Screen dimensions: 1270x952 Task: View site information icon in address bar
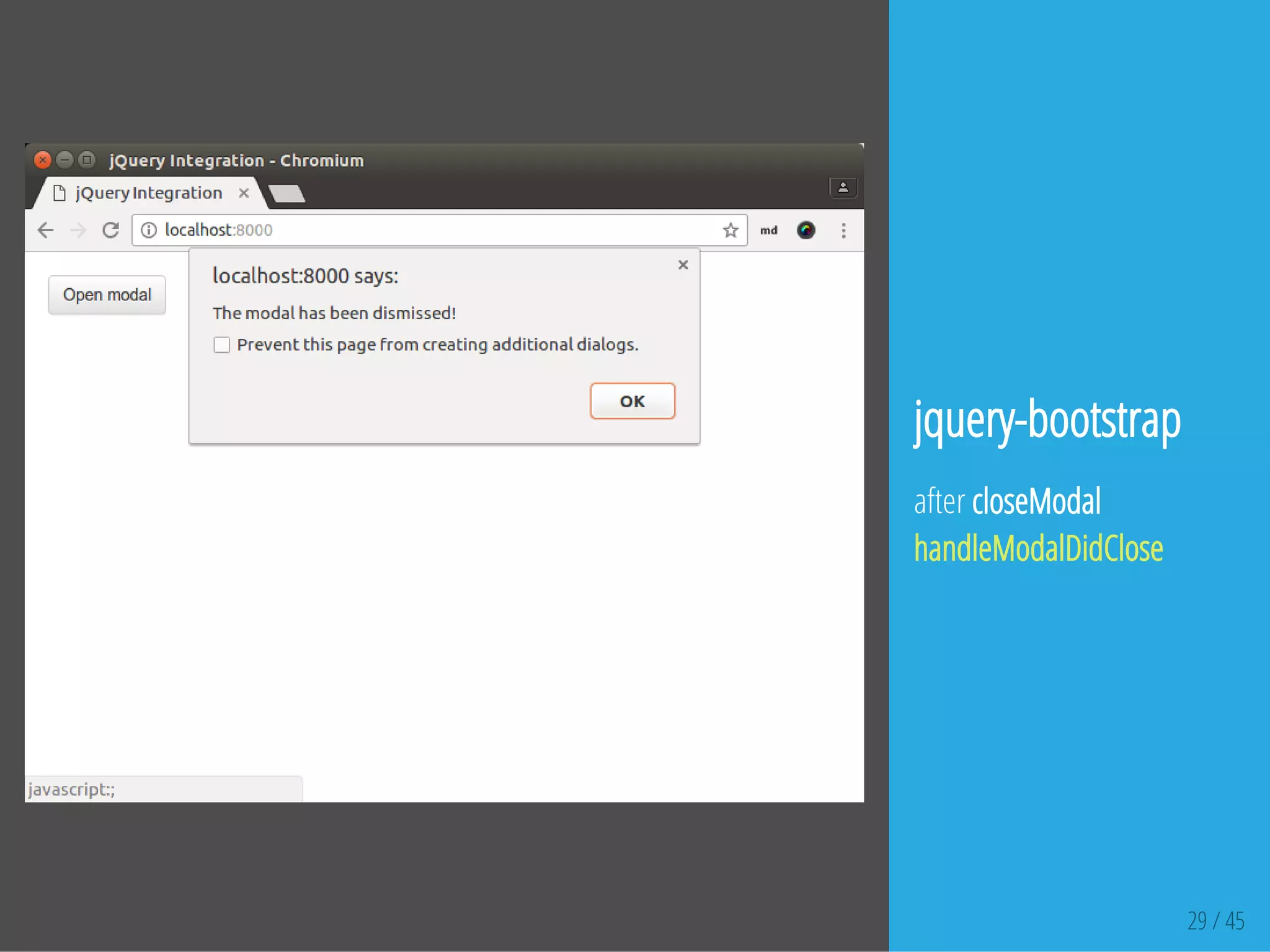pos(149,231)
